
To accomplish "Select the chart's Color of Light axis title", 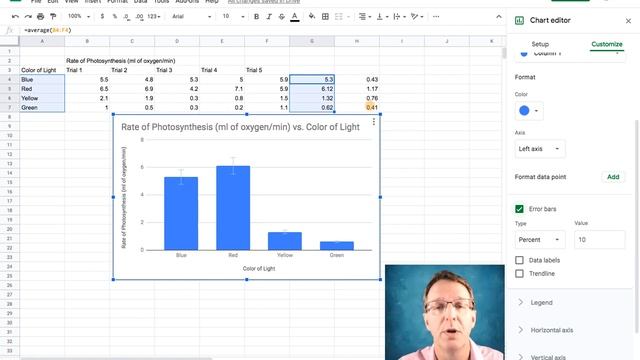I will click(x=259, y=268).
